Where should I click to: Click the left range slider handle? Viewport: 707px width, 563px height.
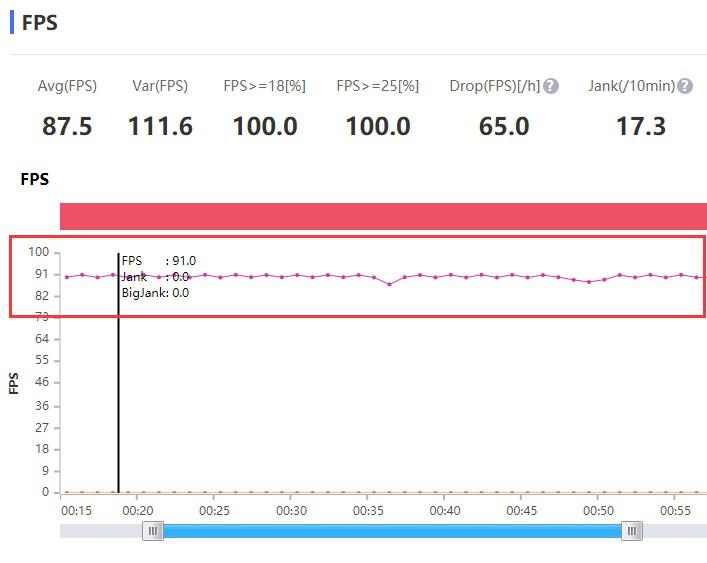[153, 531]
